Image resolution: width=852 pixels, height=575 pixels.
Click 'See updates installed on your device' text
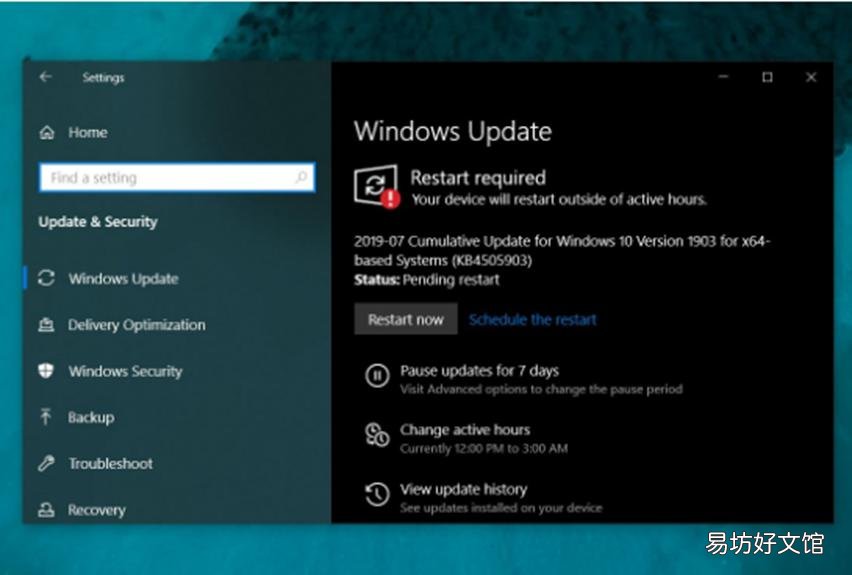501,508
